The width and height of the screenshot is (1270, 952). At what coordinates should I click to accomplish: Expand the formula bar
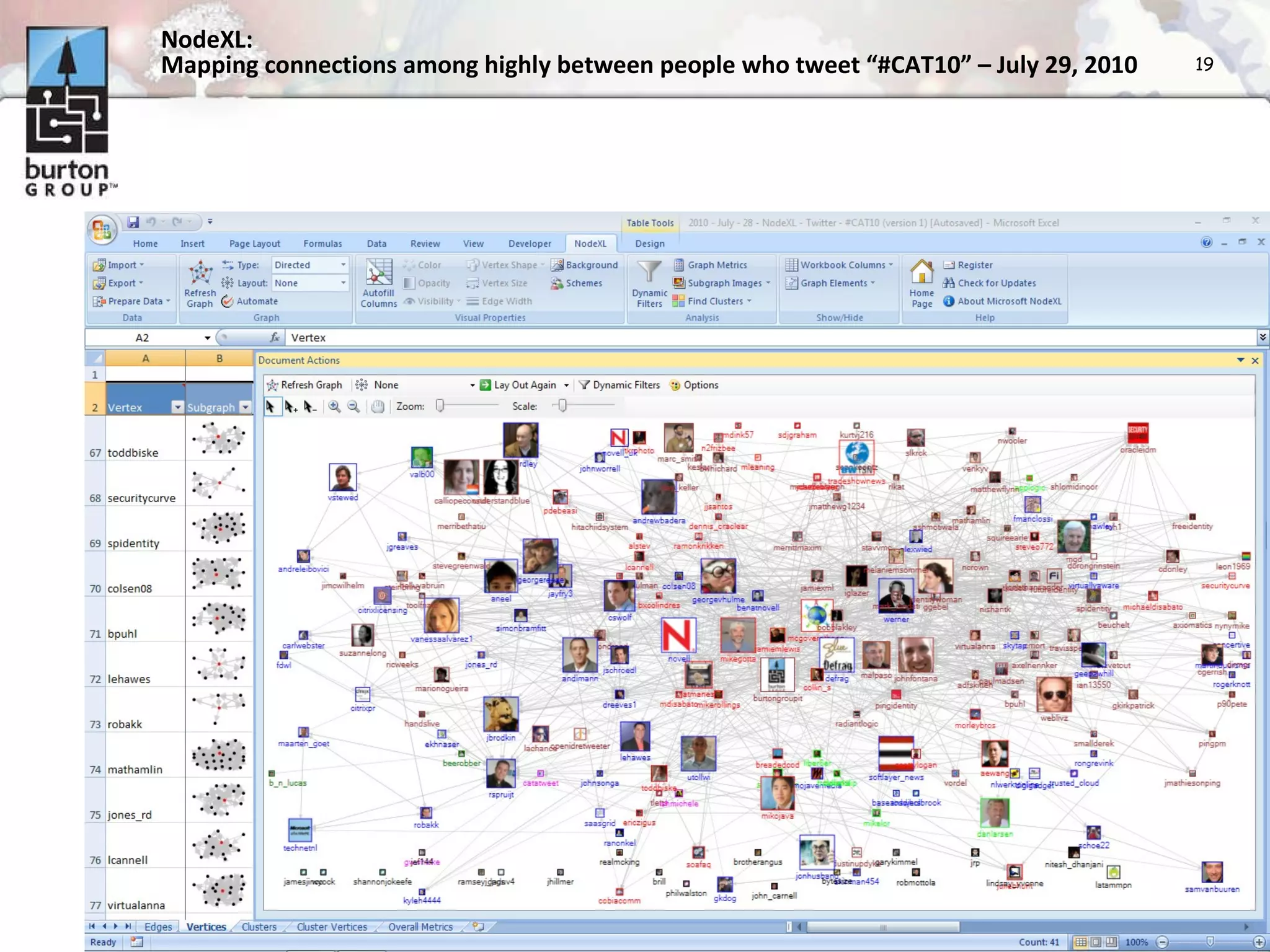click(x=1262, y=337)
